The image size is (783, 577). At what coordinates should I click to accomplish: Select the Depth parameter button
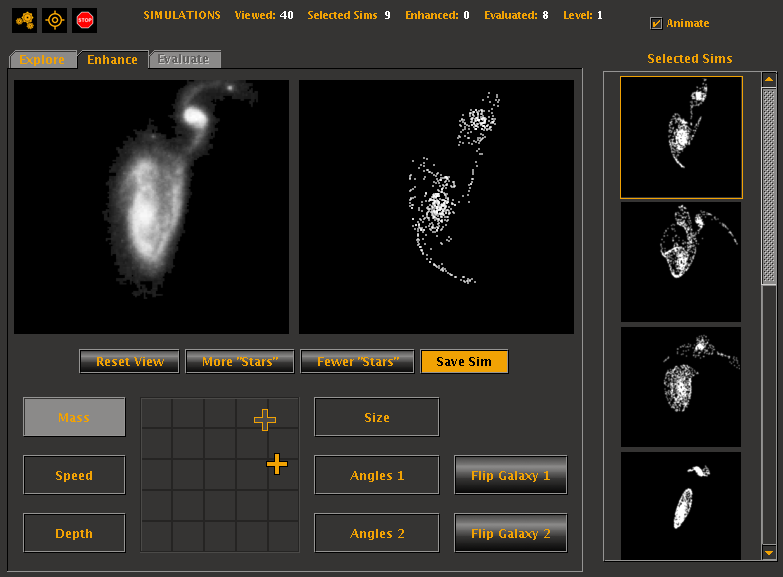(x=74, y=534)
